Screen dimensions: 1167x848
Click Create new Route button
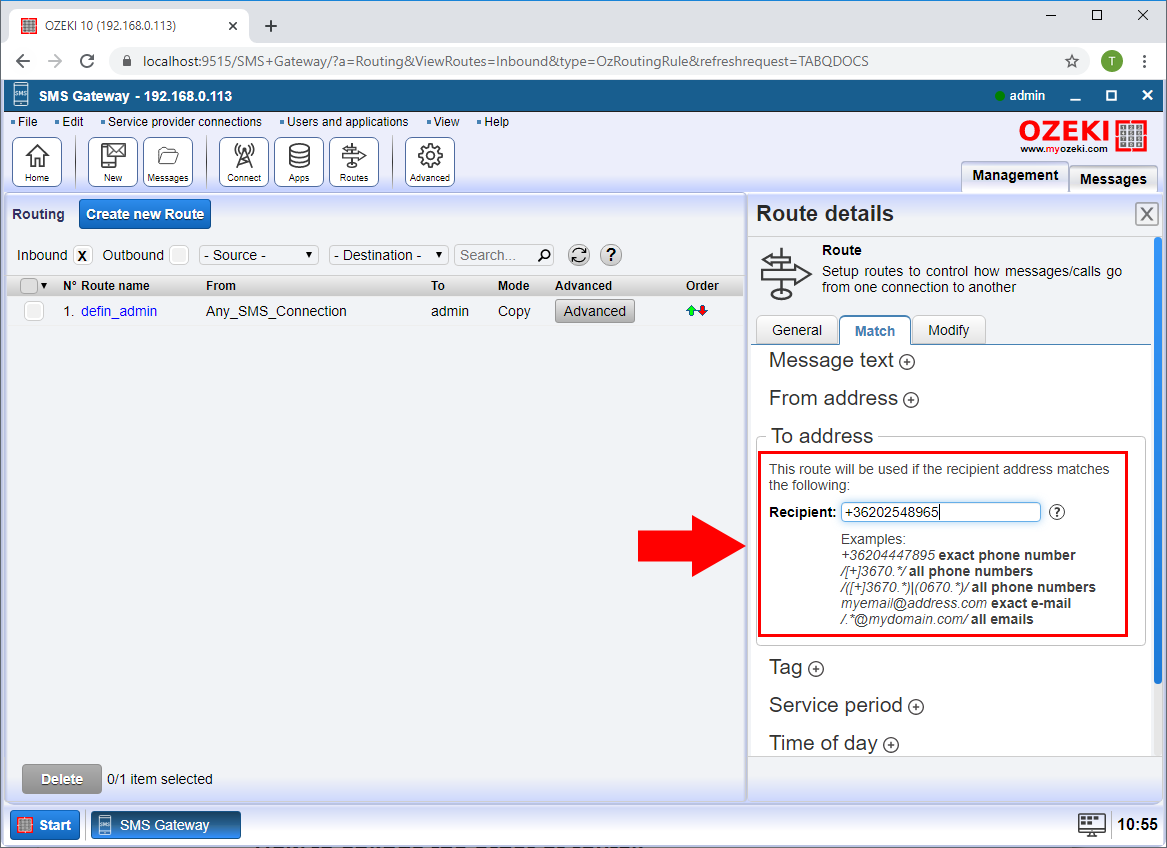[145, 214]
